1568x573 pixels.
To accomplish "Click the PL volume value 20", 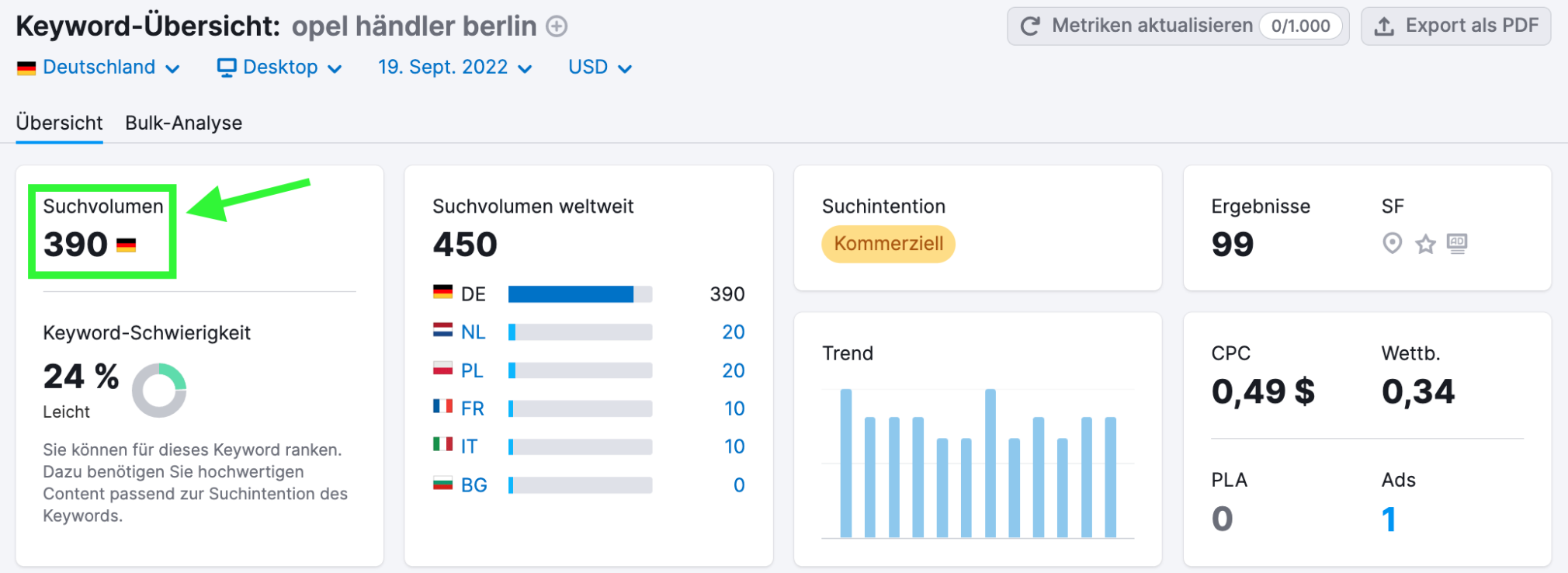I will pos(734,370).
